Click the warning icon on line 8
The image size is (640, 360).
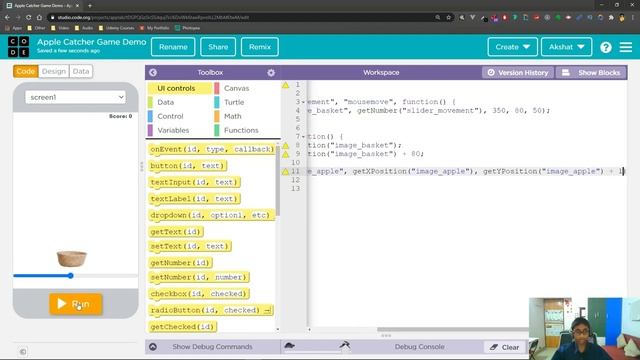(x=286, y=146)
